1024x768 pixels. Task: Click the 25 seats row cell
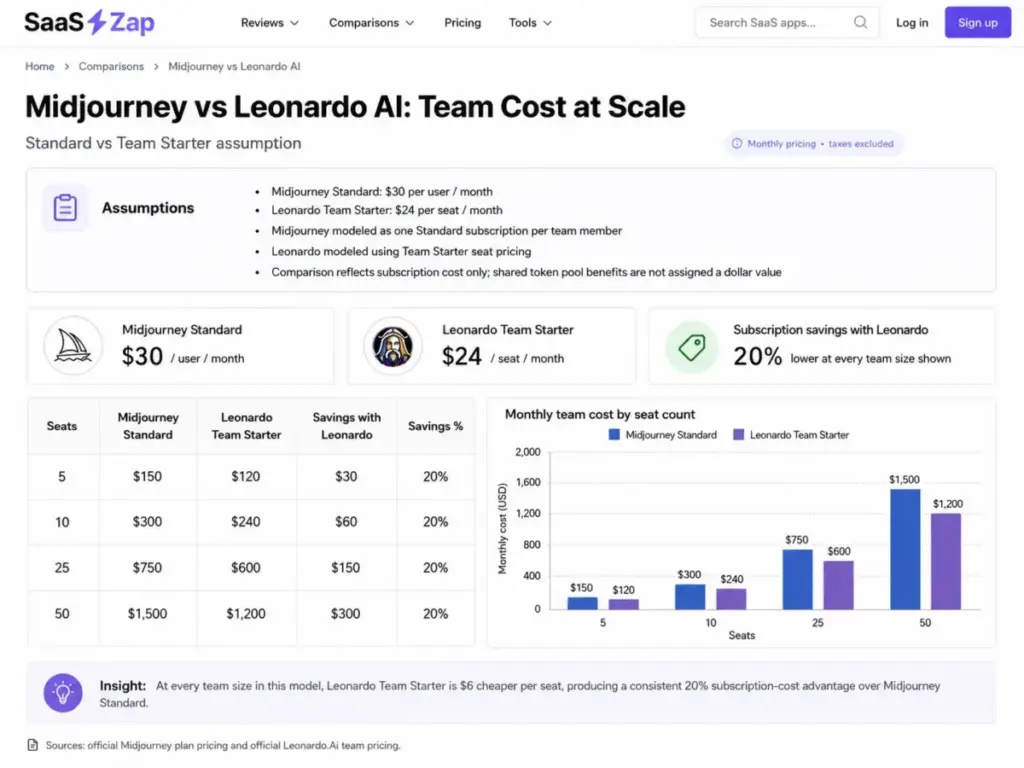[62, 568]
